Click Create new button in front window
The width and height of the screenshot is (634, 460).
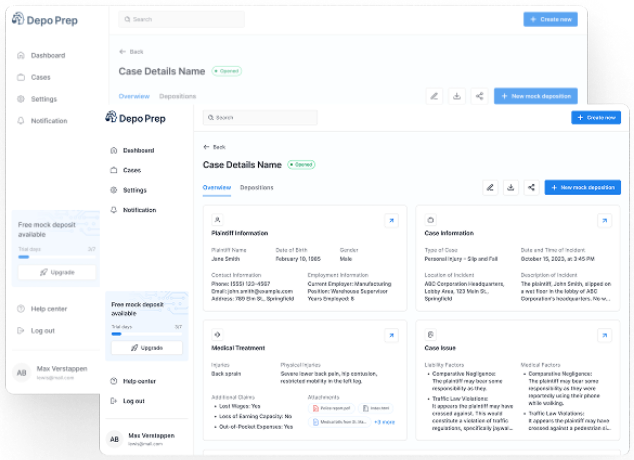(x=596, y=117)
